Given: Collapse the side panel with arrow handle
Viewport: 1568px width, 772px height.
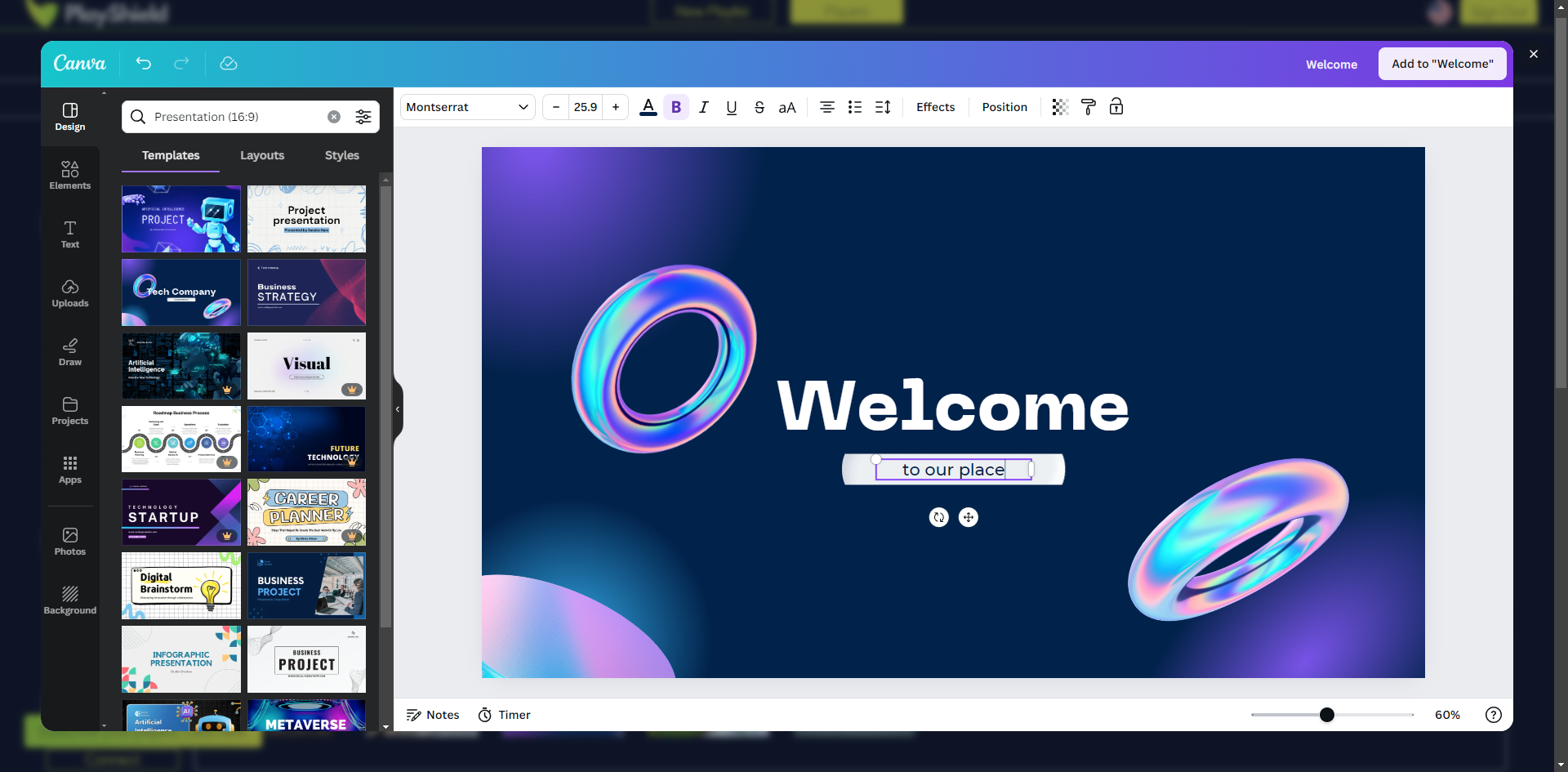Looking at the screenshot, I should point(399,409).
